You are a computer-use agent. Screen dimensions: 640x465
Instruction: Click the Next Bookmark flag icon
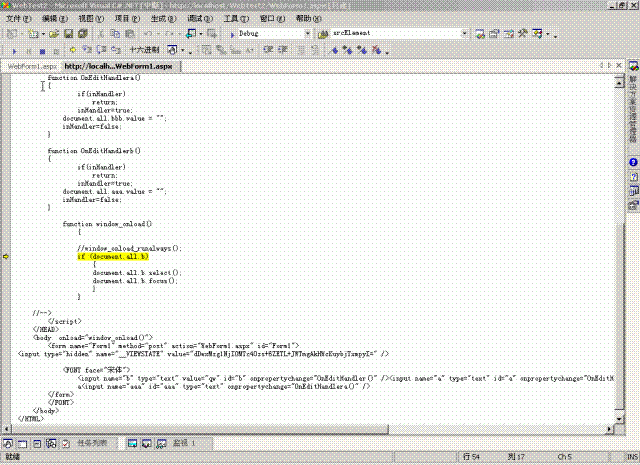pyautogui.click(x=348, y=50)
